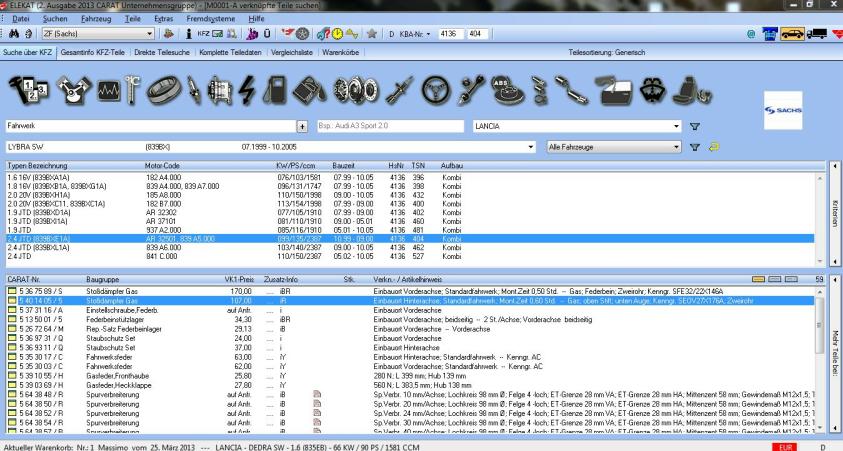Click the star favorites icon in toolbar
This screenshot has height=451, width=843.
click(372, 34)
